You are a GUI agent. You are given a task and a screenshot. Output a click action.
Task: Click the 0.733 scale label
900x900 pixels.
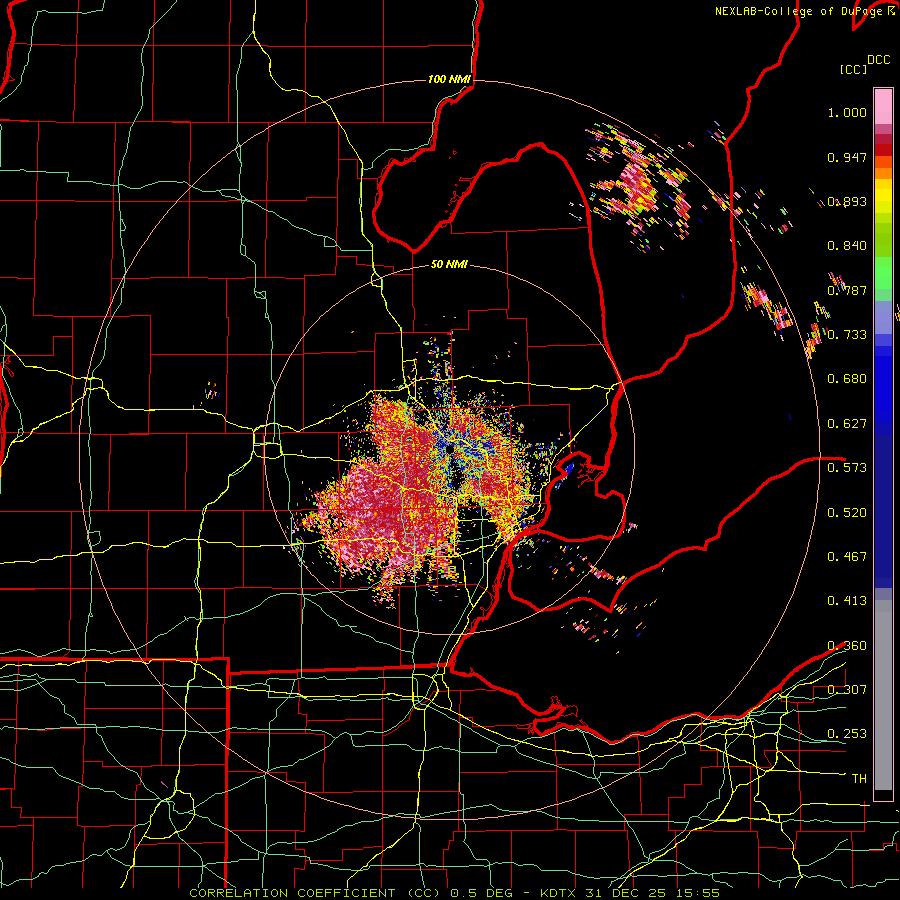(x=847, y=335)
